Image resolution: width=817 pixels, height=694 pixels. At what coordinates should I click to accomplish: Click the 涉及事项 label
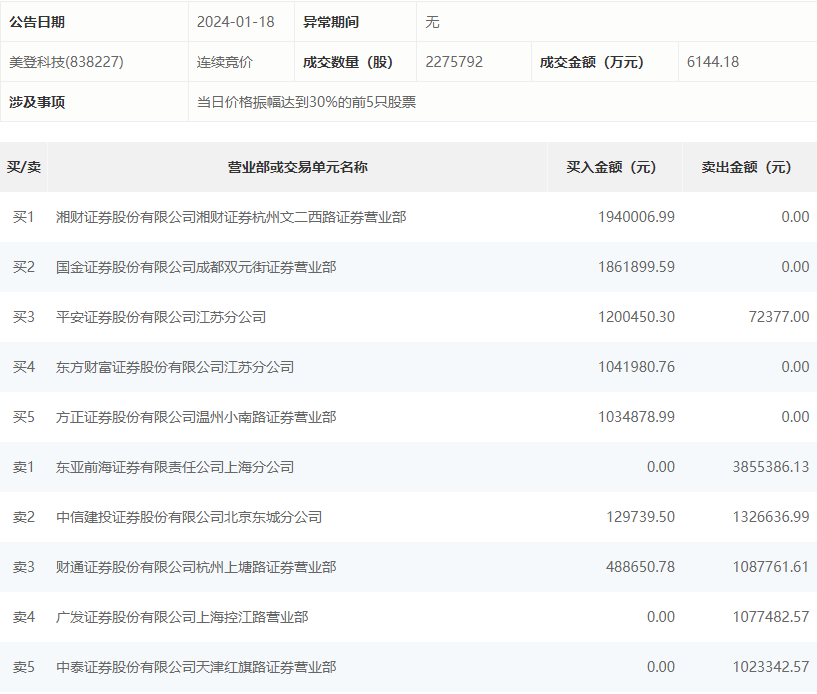click(37, 102)
